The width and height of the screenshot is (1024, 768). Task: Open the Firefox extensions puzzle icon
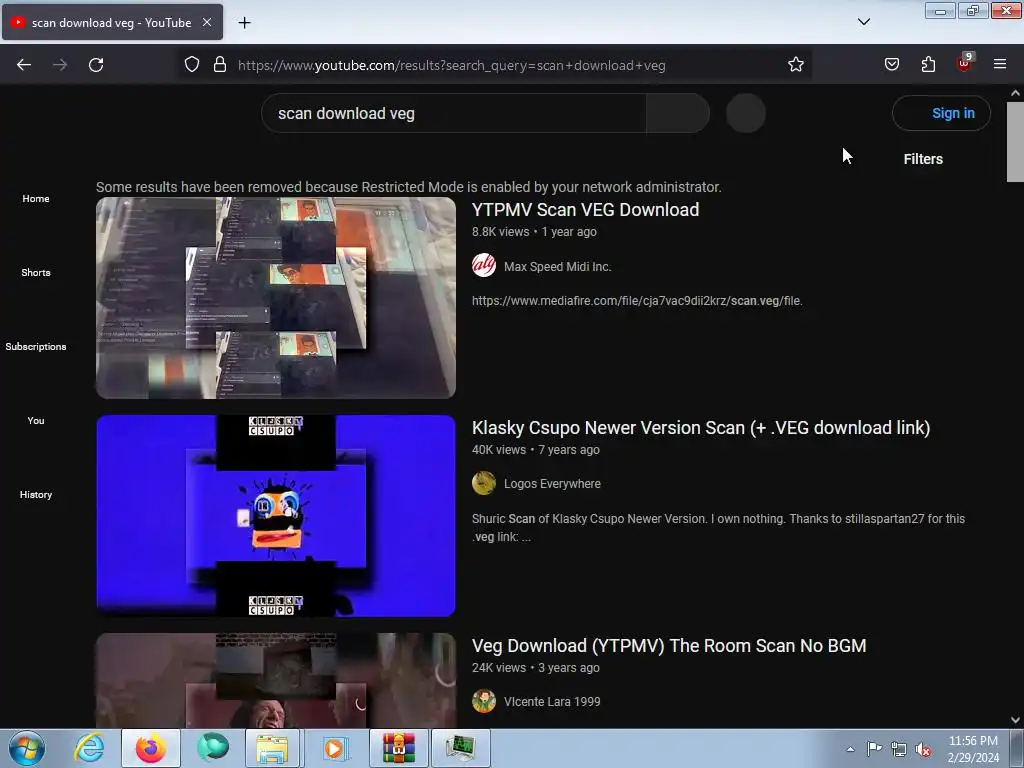[928, 64]
